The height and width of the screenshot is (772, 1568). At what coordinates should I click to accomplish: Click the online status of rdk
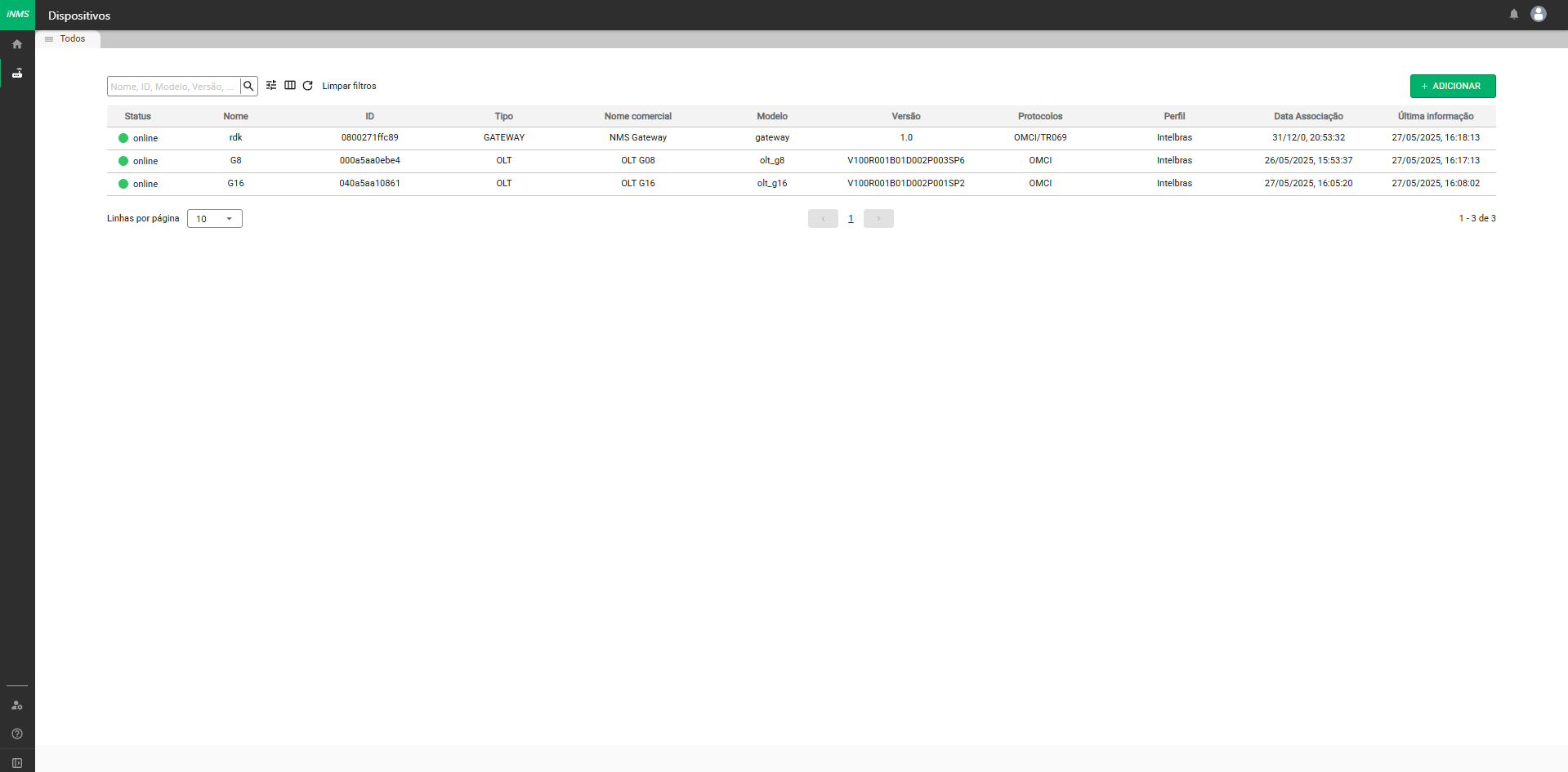pos(138,138)
